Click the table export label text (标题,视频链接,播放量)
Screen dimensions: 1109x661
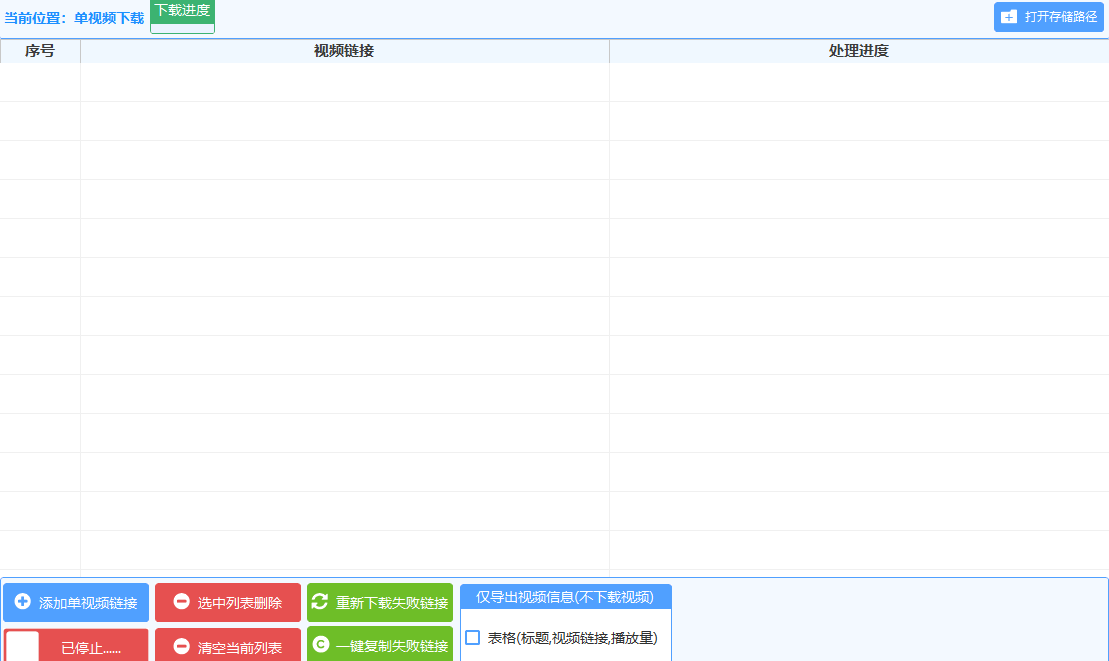pos(572,638)
